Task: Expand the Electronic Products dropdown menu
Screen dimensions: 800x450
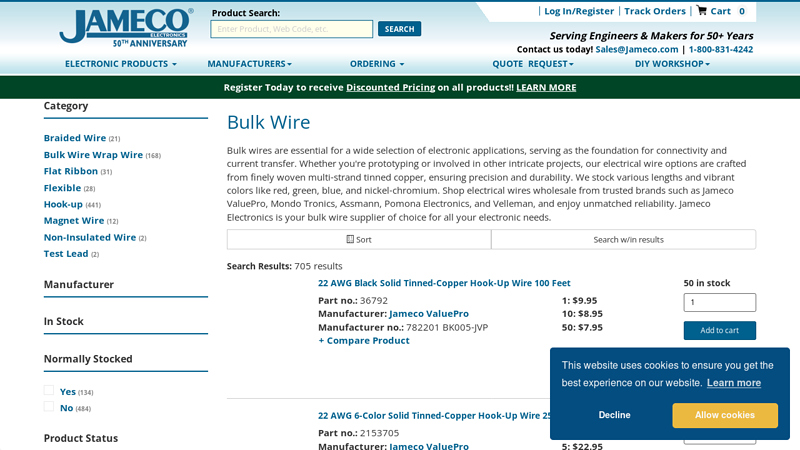Action: [120, 64]
